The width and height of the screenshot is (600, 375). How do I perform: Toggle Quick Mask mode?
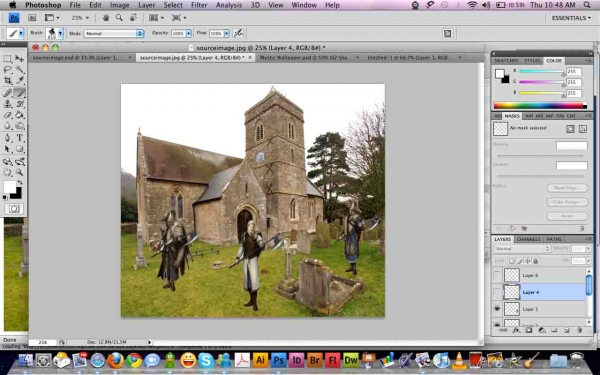tap(14, 209)
